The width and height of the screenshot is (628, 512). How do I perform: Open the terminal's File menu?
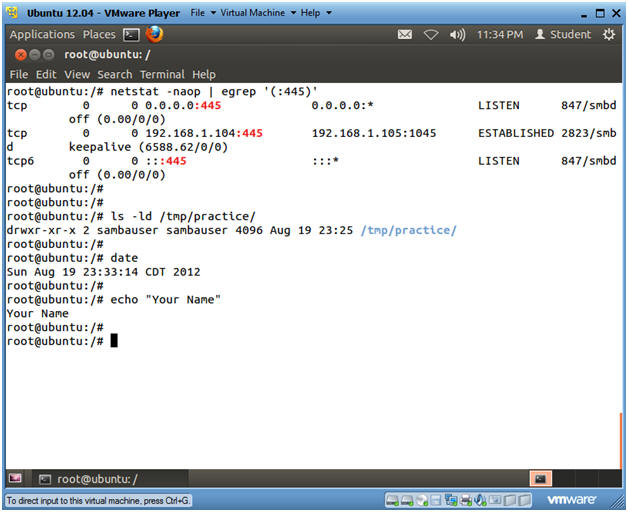click(x=19, y=75)
